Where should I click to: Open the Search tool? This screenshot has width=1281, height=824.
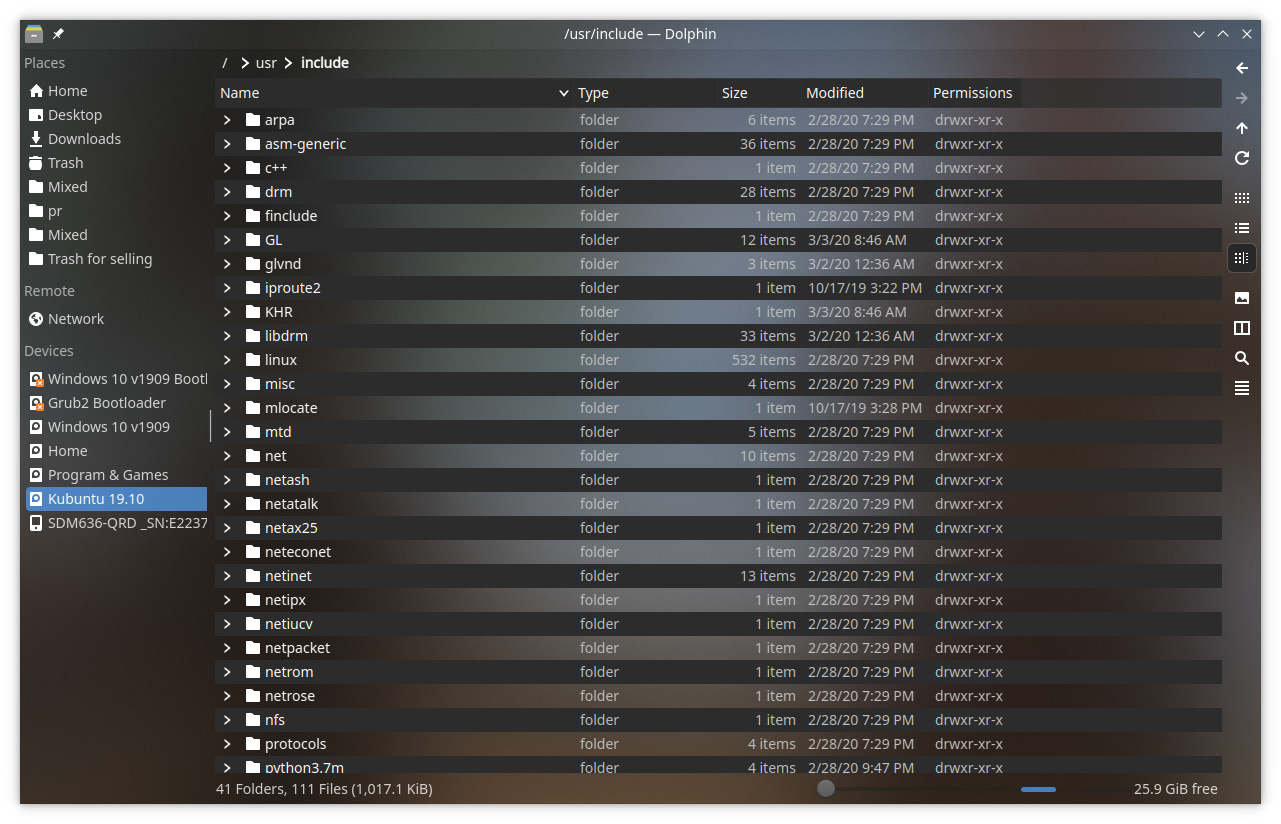tap(1242, 358)
